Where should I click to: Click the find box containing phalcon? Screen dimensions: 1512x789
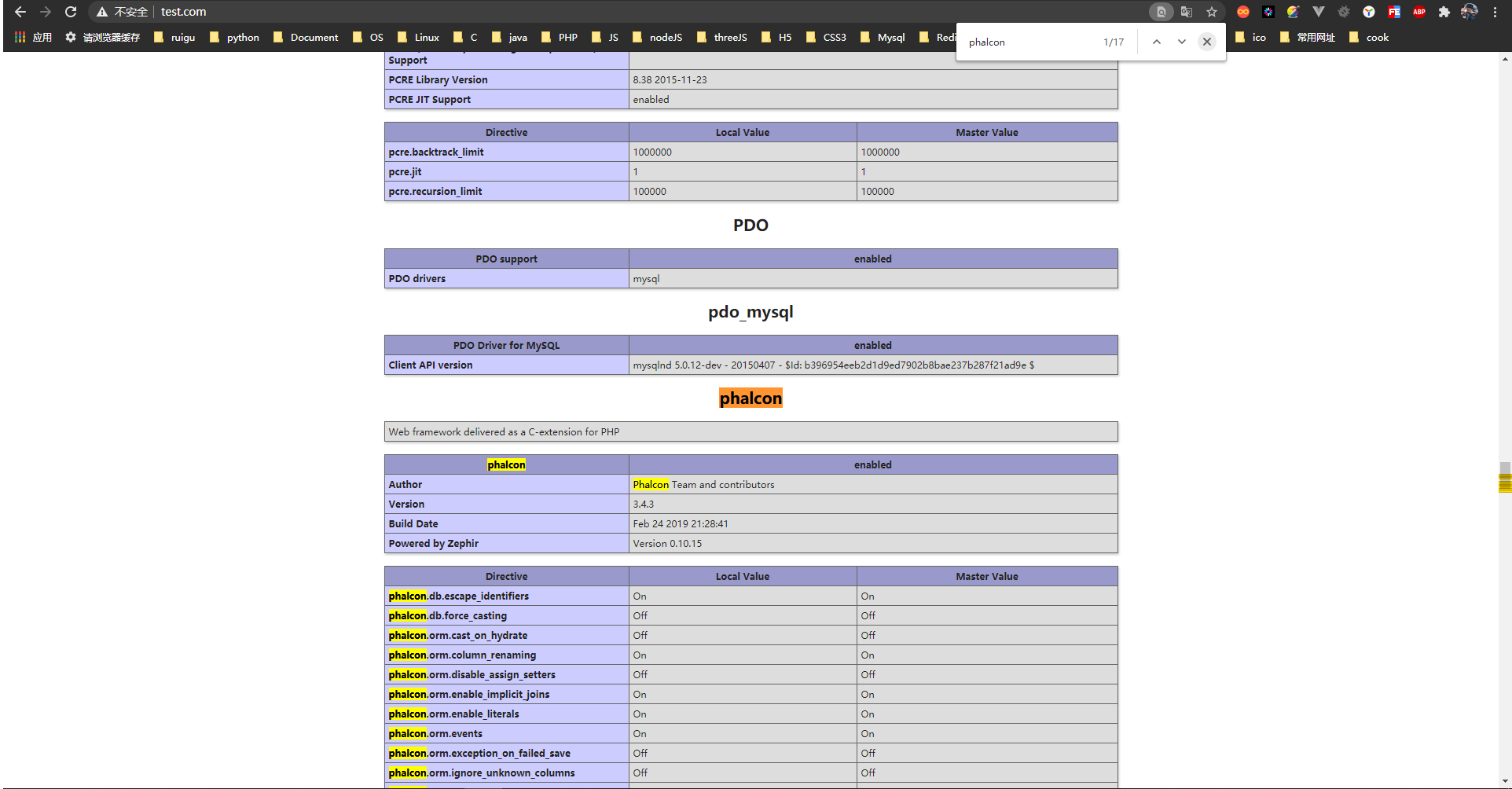[x=1029, y=42]
